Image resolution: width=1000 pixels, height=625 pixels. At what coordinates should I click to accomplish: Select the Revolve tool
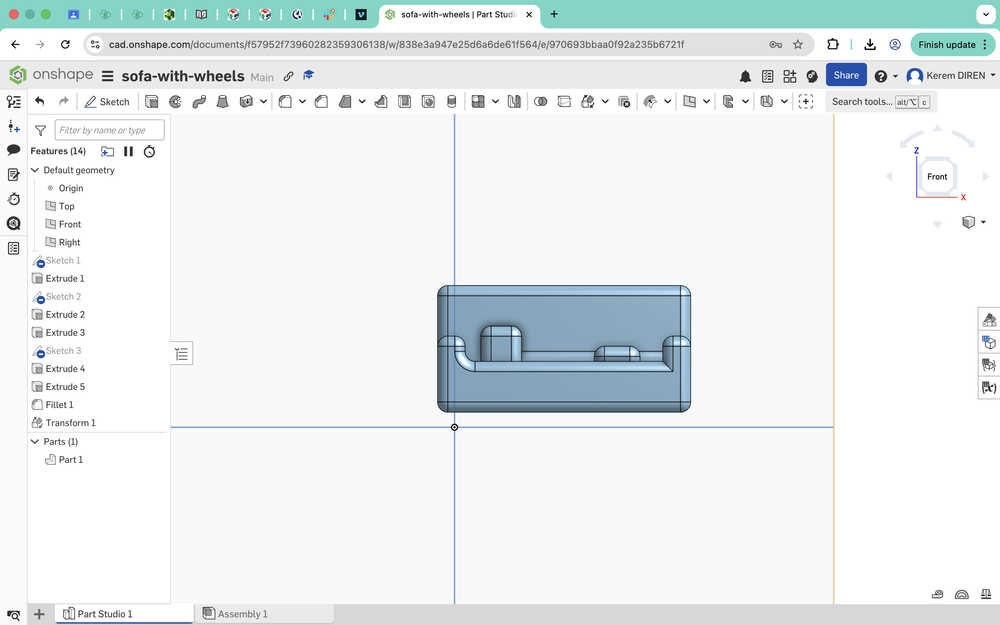point(175,101)
